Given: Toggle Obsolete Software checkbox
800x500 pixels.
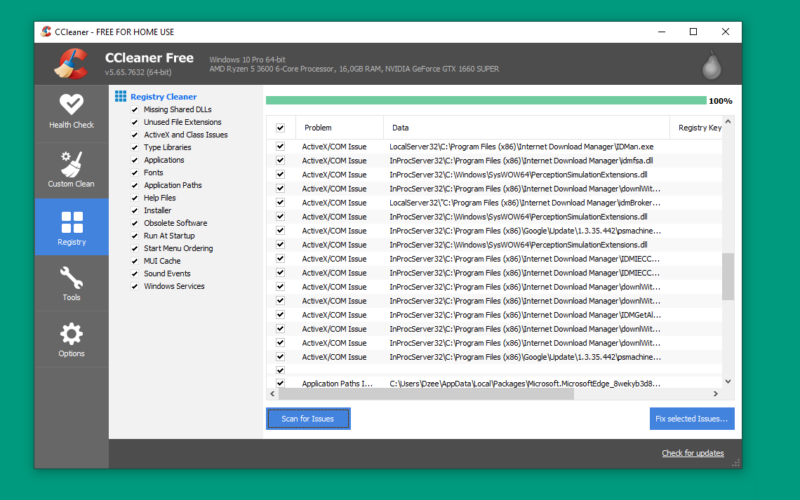Looking at the screenshot, I should tap(135, 223).
